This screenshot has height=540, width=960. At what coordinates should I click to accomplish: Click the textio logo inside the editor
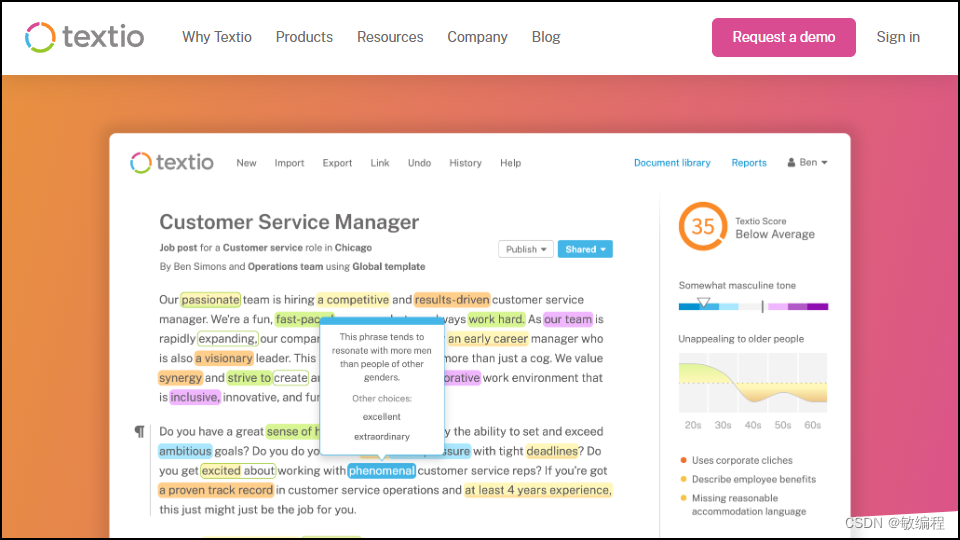point(171,162)
